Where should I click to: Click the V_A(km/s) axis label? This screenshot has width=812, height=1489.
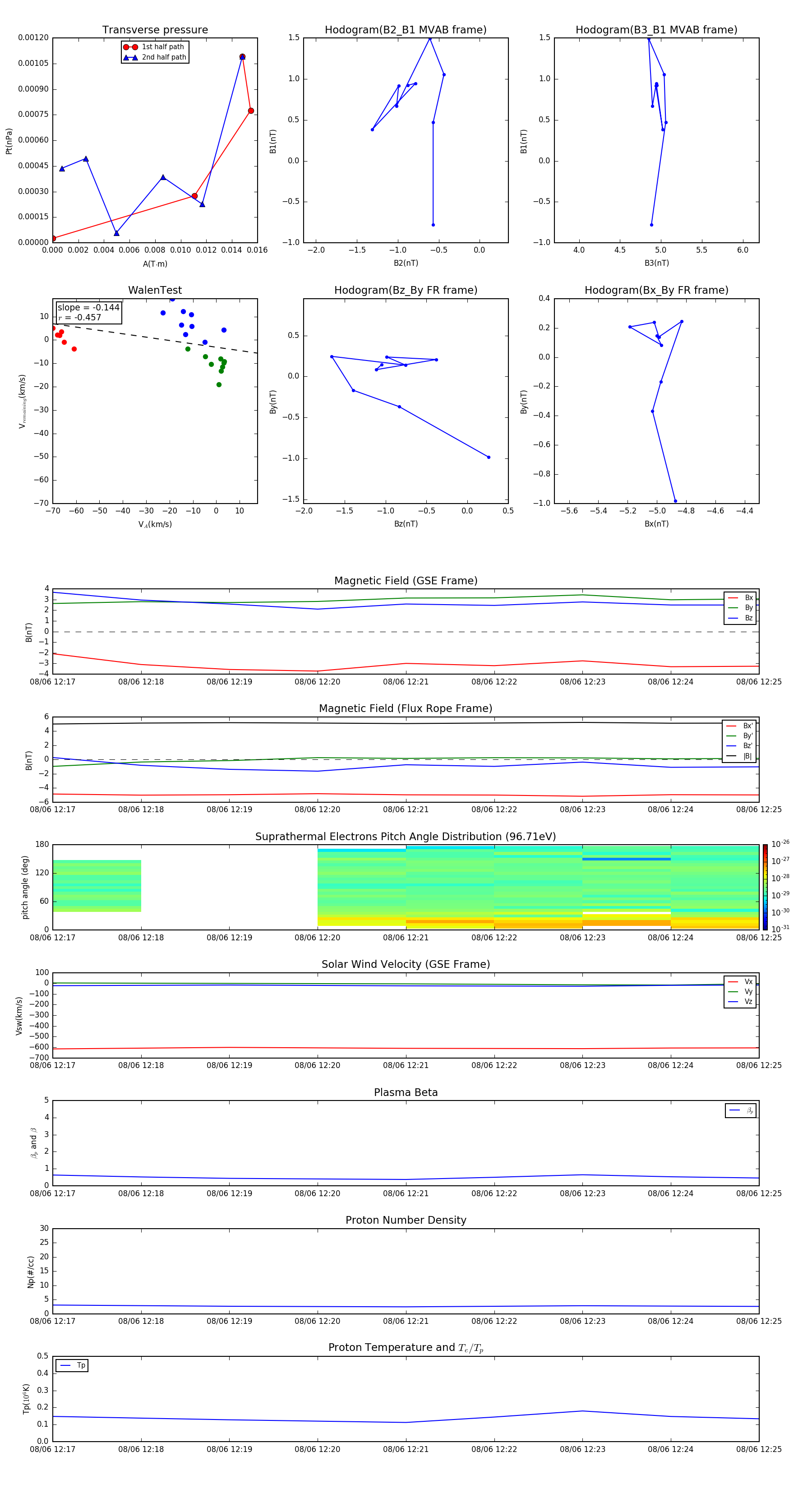[155, 524]
